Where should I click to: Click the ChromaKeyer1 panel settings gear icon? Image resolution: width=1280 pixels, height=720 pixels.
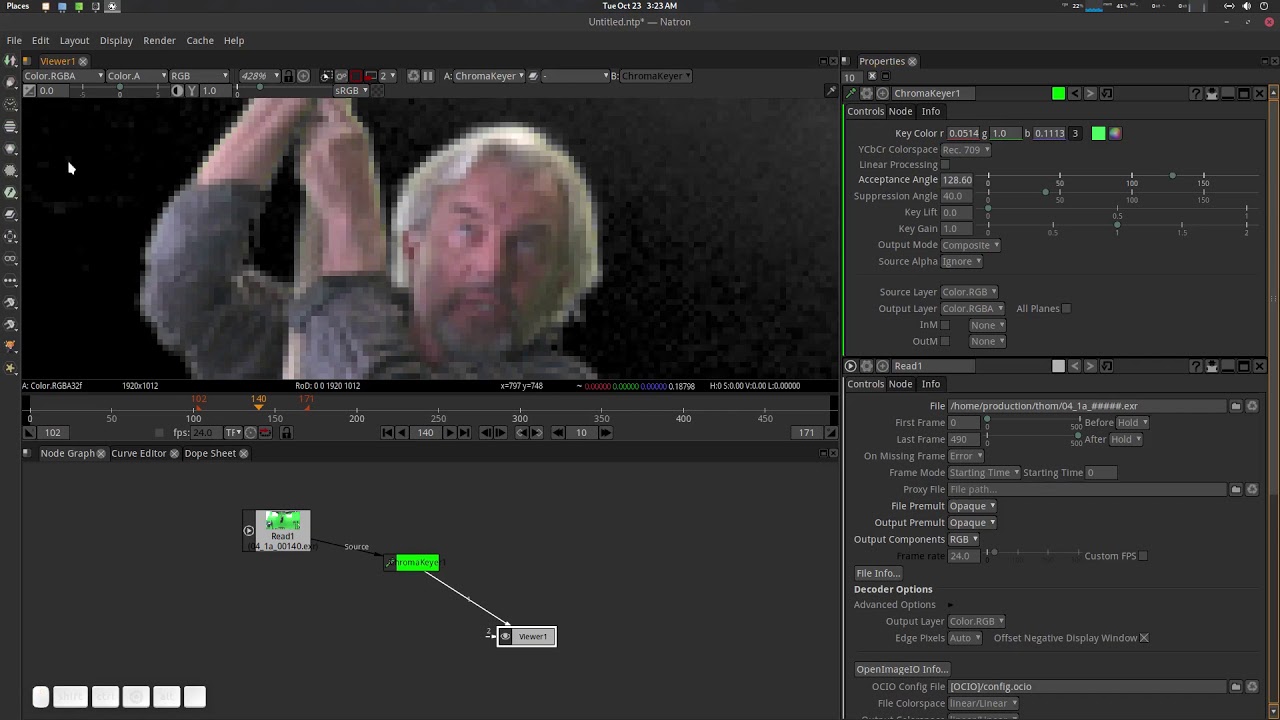(867, 93)
